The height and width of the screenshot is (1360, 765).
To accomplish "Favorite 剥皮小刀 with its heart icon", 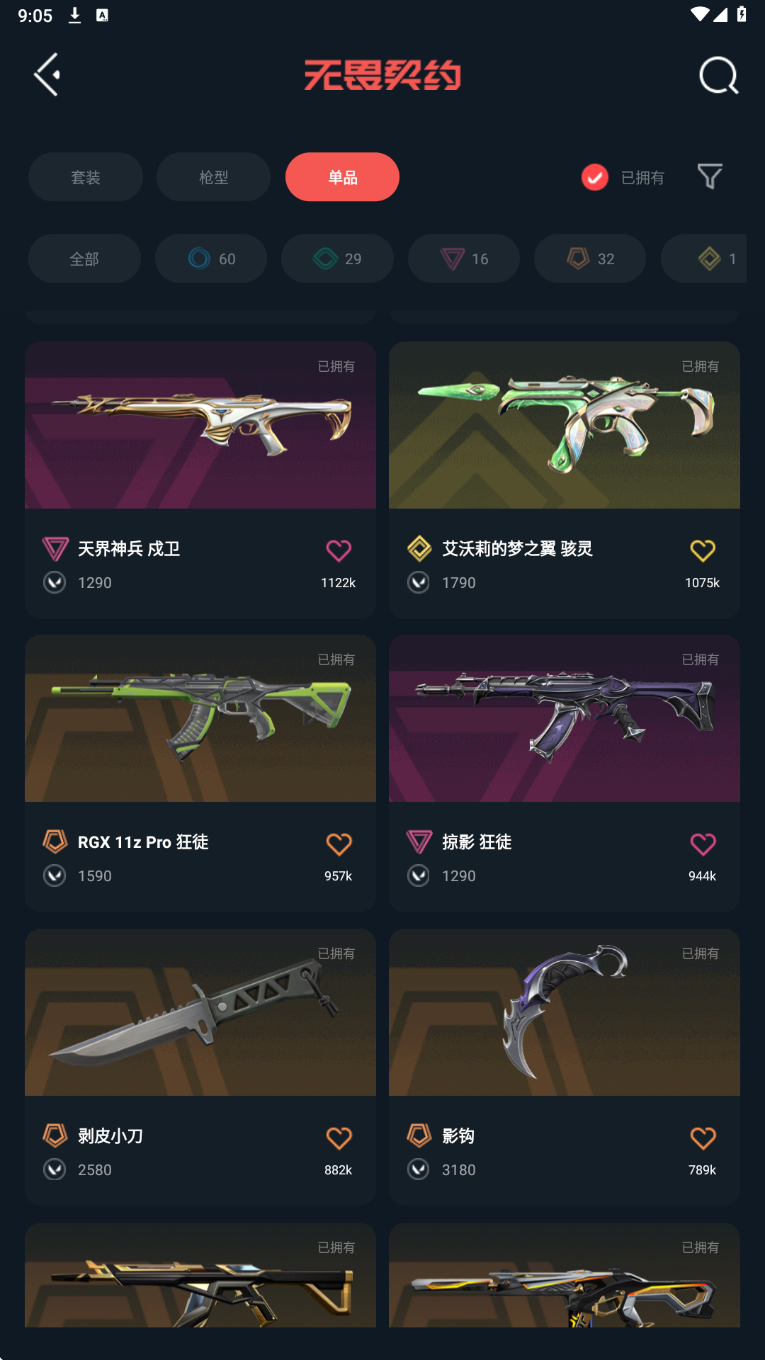I will [x=339, y=1138].
